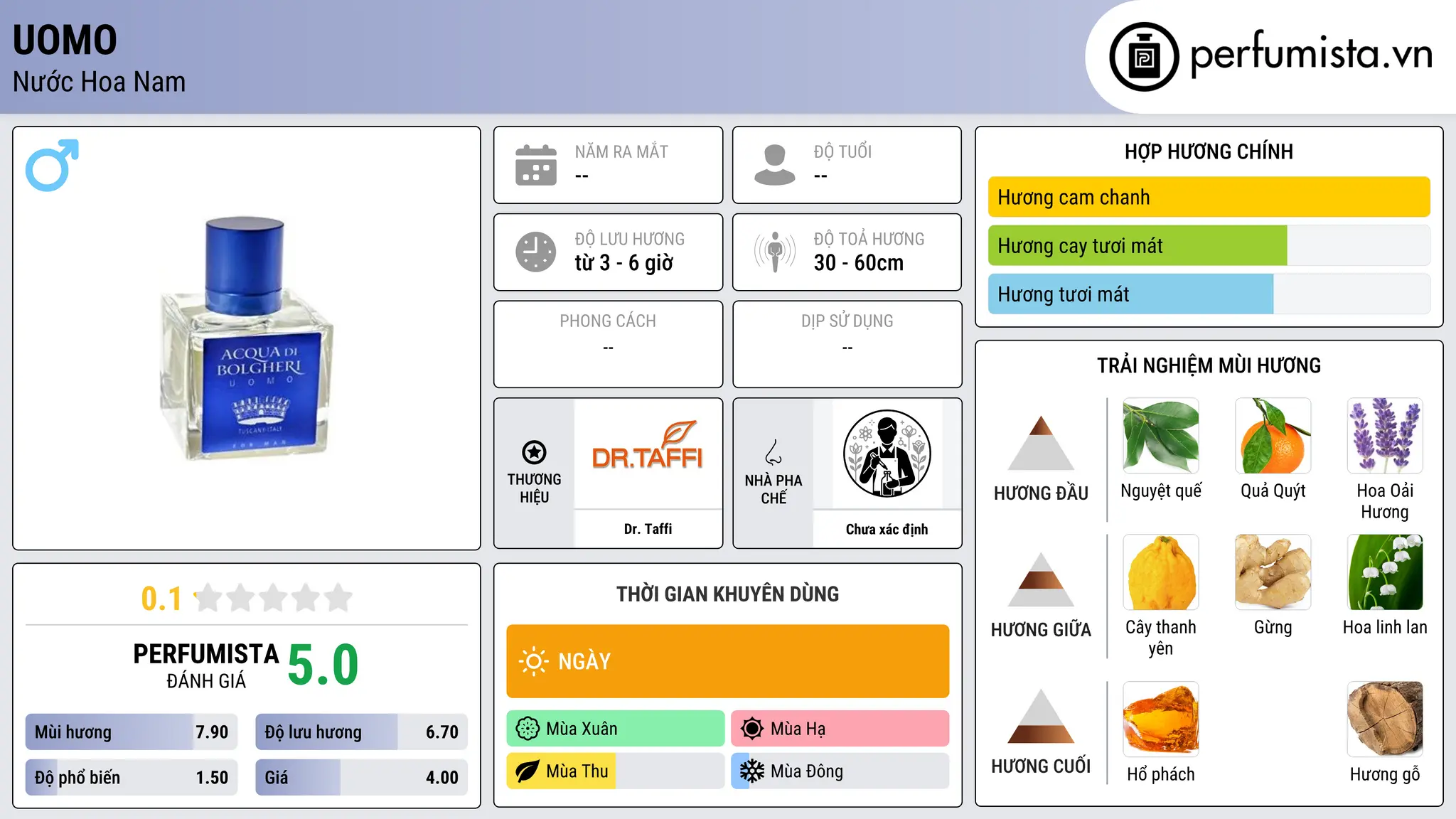
Task: Click the orange Ngày bar
Action: 728,661
